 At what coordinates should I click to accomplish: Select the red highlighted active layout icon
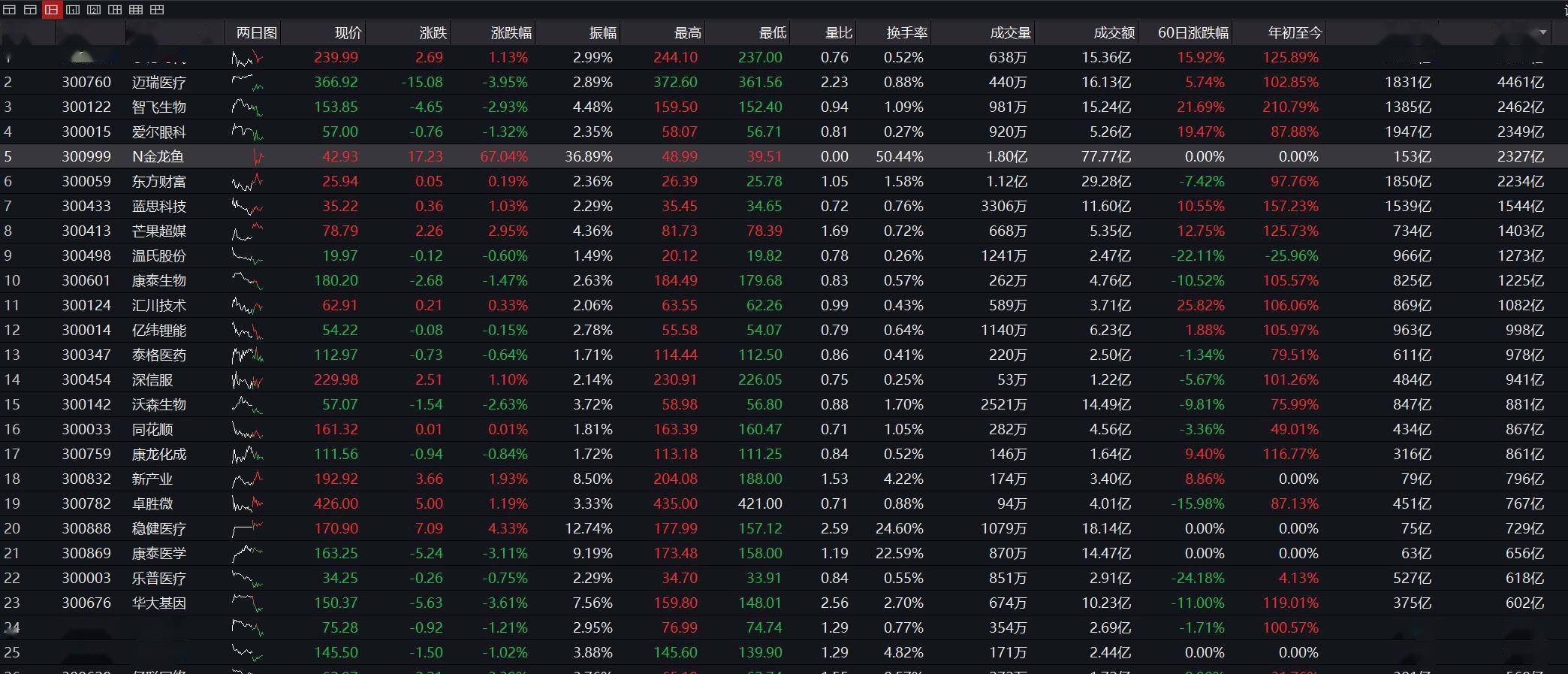[x=52, y=10]
